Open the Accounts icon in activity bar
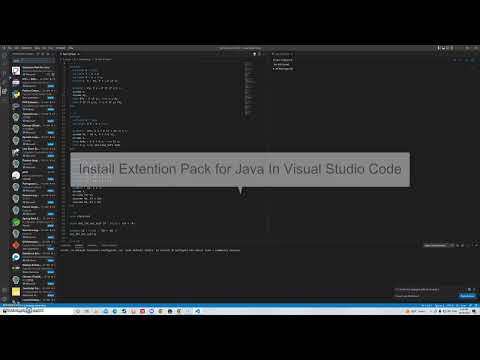The image size is (480, 360). pyautogui.click(x=4, y=290)
